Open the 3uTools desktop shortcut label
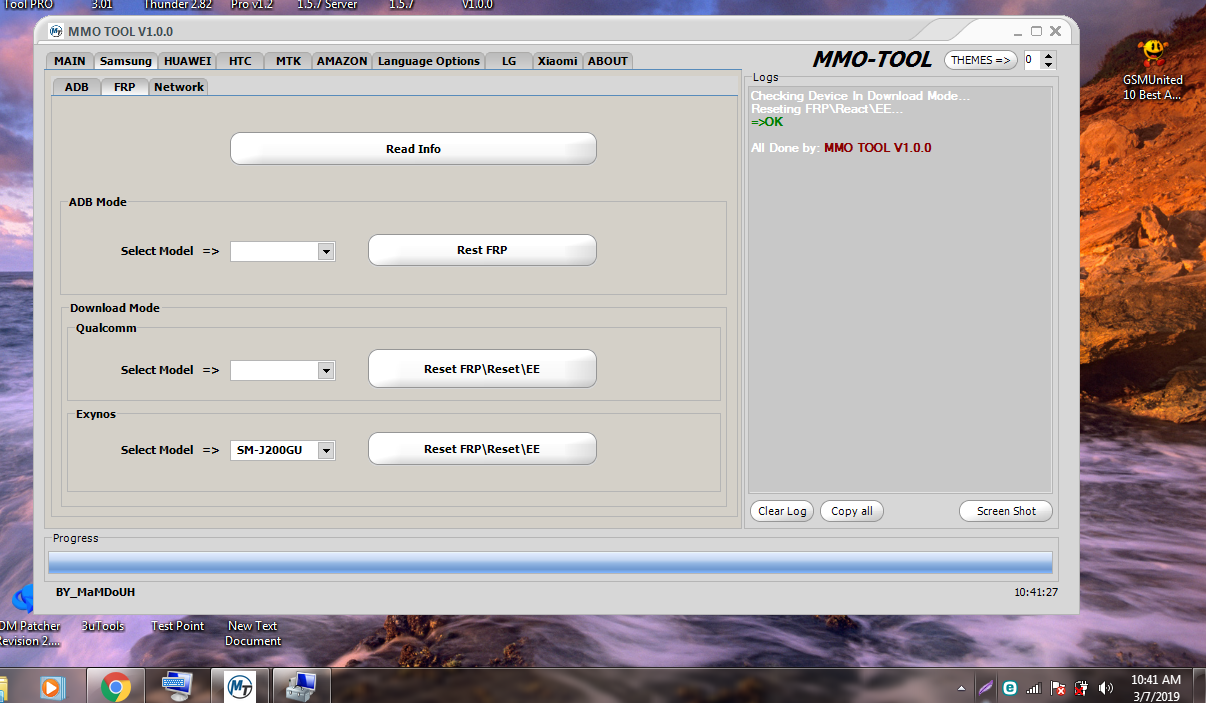The image size is (1206, 703). click(103, 626)
